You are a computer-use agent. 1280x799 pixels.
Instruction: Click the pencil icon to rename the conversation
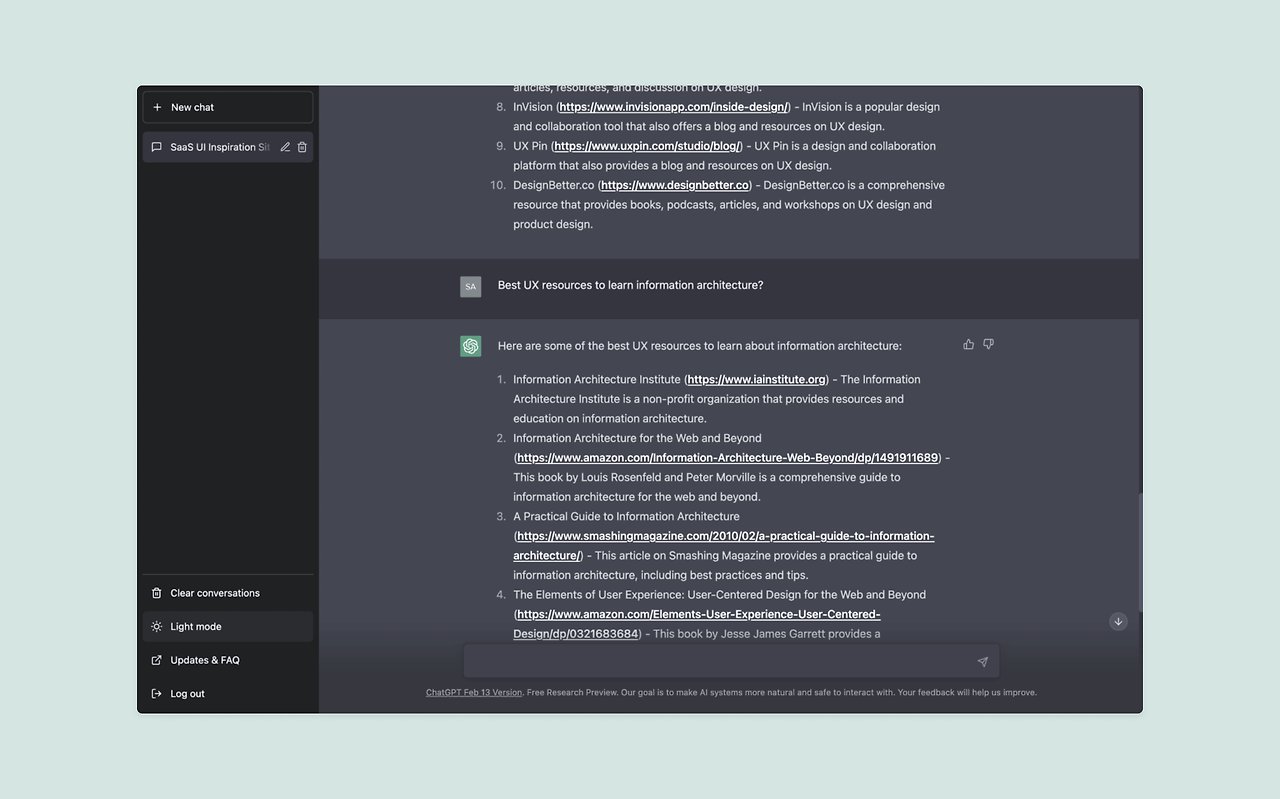click(285, 147)
